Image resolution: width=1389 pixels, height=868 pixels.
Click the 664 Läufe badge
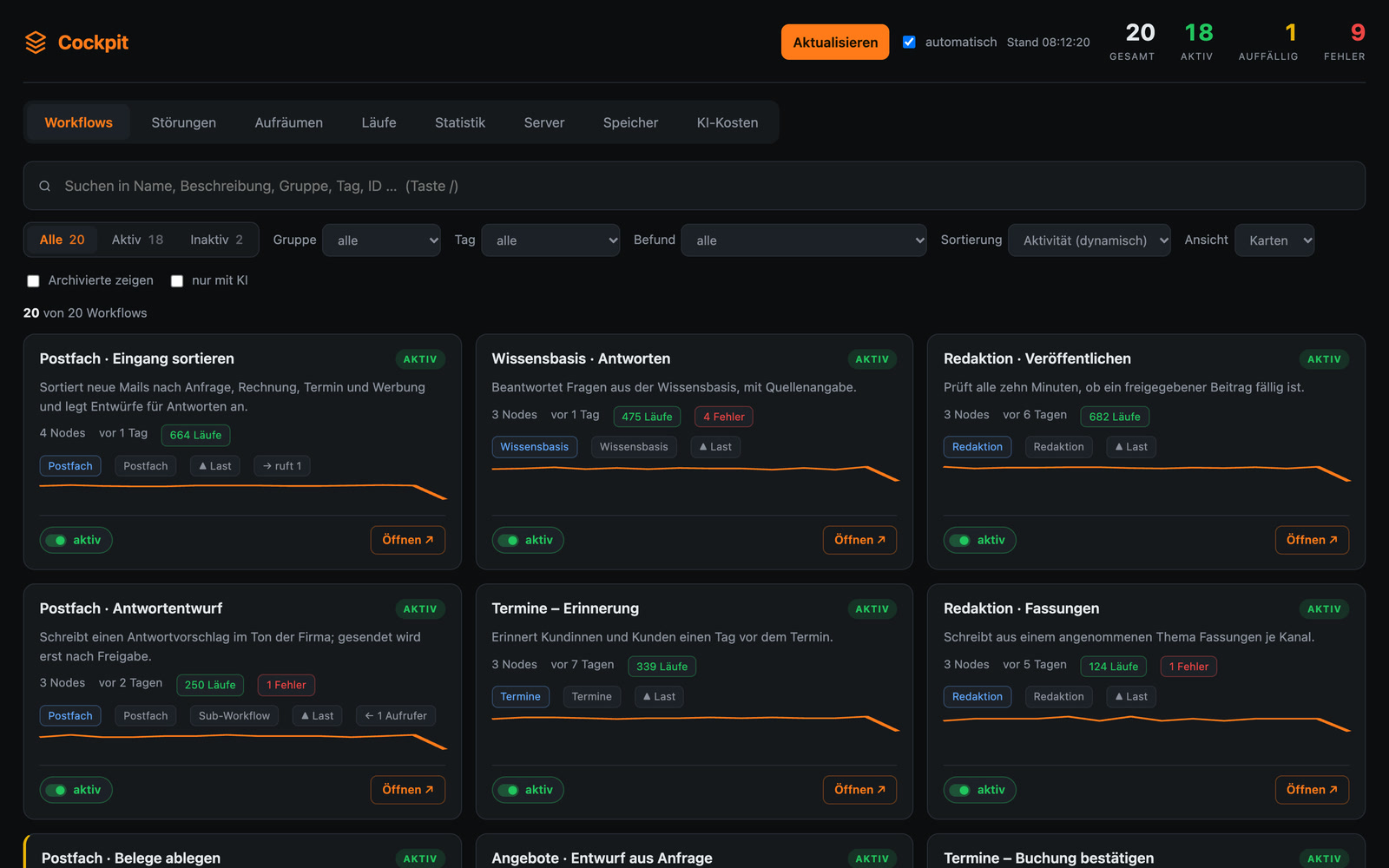click(x=195, y=435)
